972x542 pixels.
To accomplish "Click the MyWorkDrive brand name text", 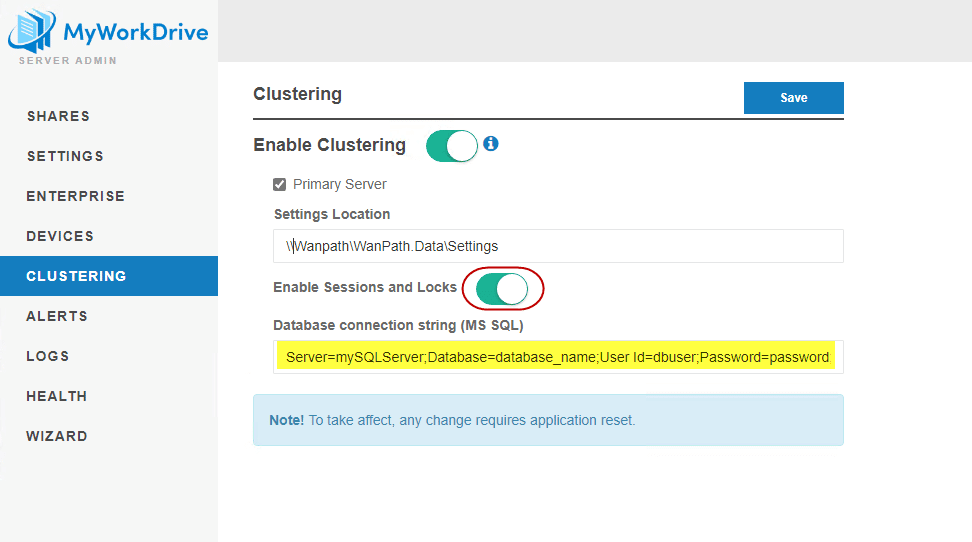I will [136, 32].
